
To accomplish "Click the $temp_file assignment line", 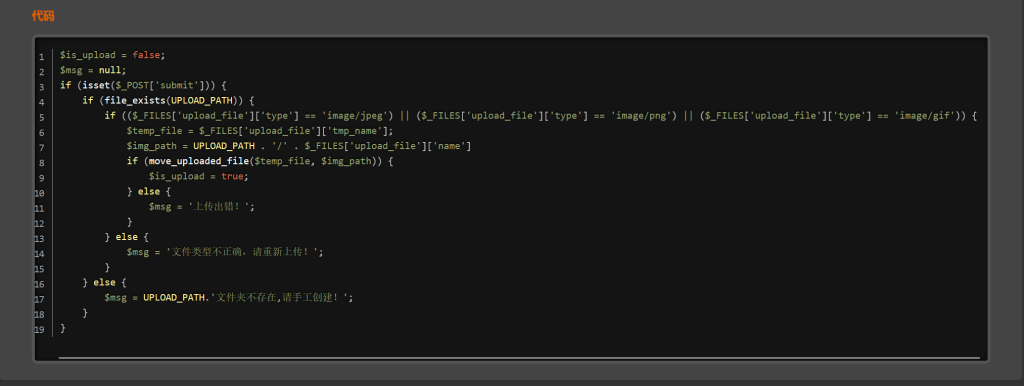I will click(x=260, y=131).
